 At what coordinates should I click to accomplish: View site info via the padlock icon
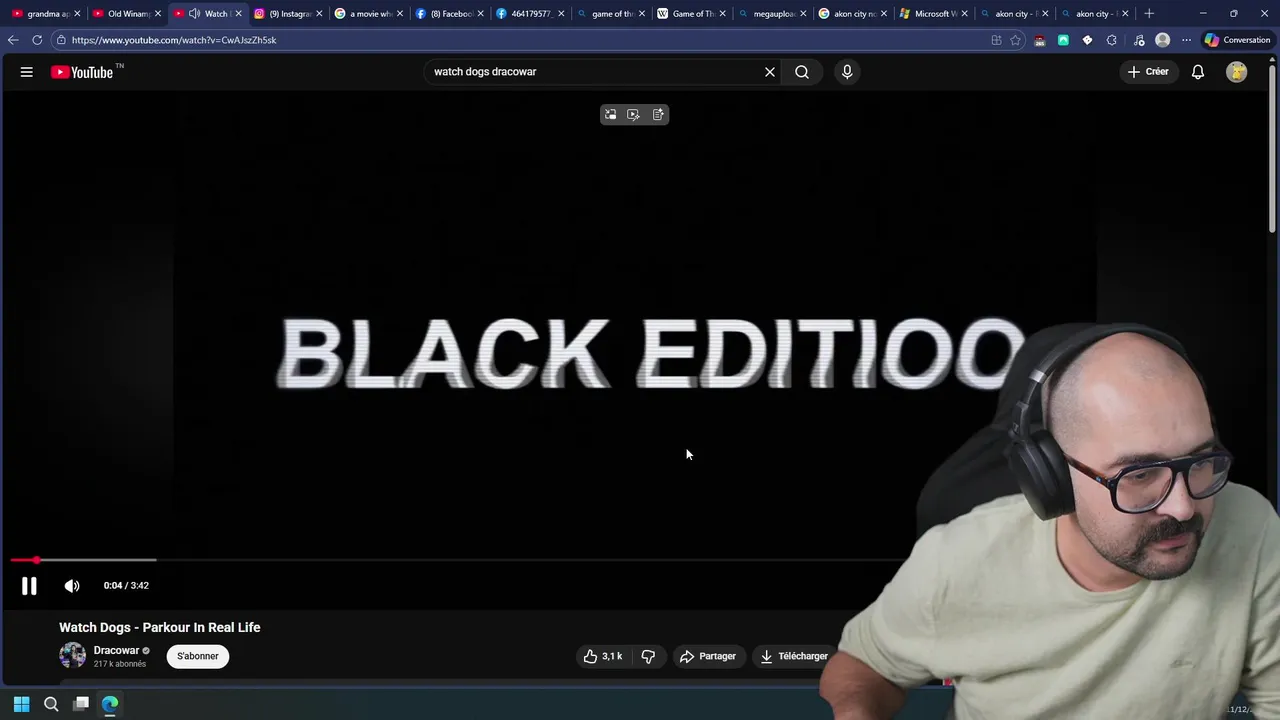pos(61,40)
